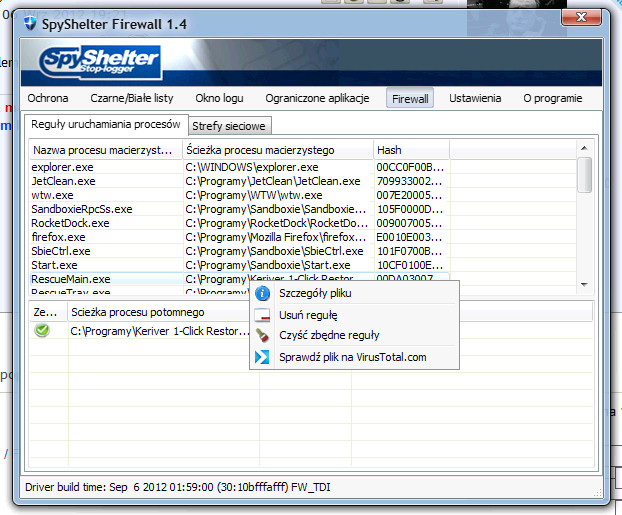Click the scroll up arrow of the process list
Viewport: 622px width, 515px height.
[x=584, y=148]
